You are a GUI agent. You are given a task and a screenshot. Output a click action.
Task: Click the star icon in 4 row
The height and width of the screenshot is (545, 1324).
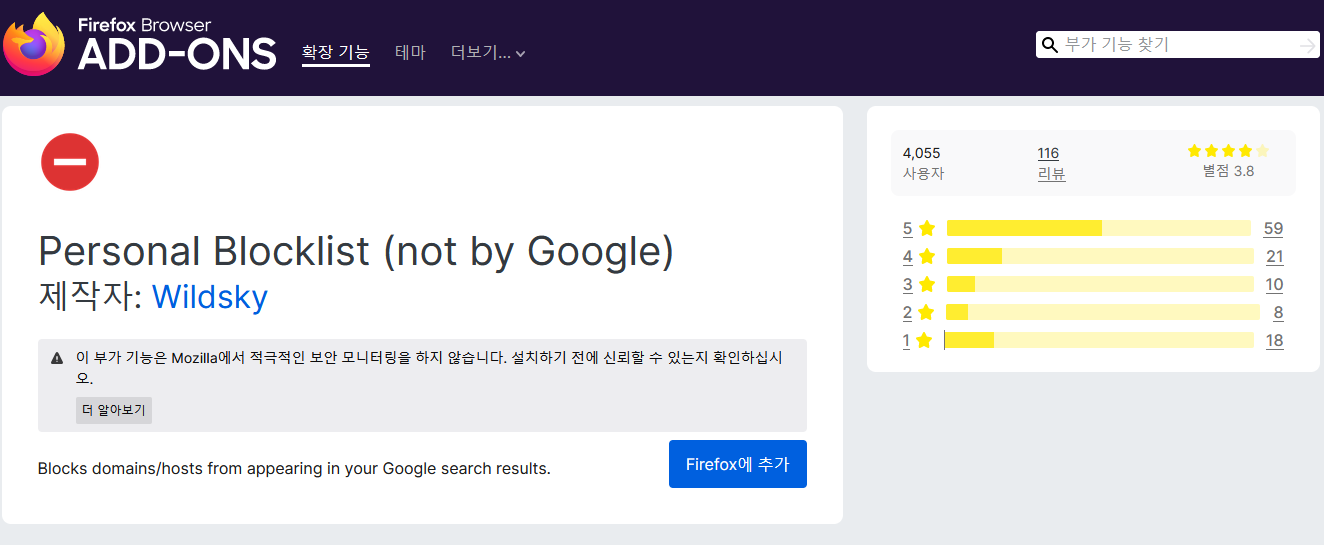tap(927, 256)
